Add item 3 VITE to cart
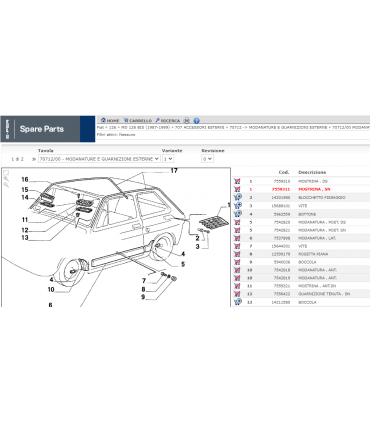Screen dimensions: 370x423 pyautogui.click(x=237, y=206)
